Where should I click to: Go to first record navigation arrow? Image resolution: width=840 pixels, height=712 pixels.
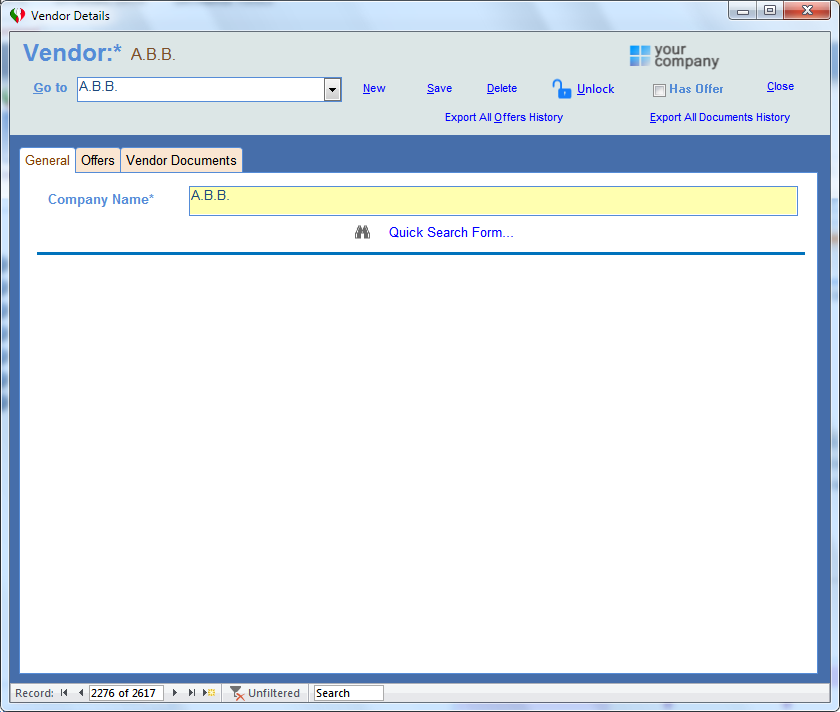point(64,693)
